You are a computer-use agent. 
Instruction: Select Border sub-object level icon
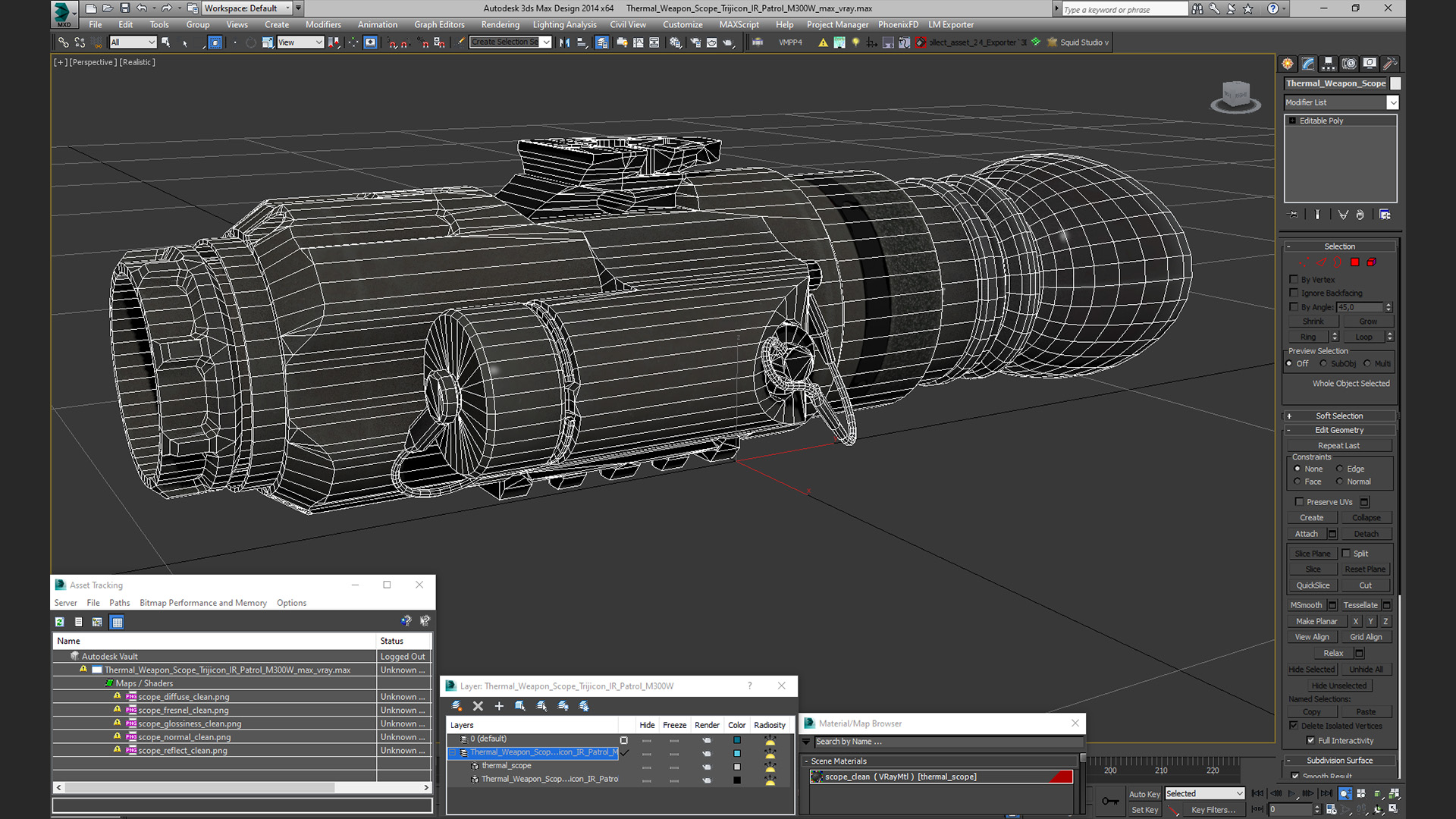(x=1338, y=262)
